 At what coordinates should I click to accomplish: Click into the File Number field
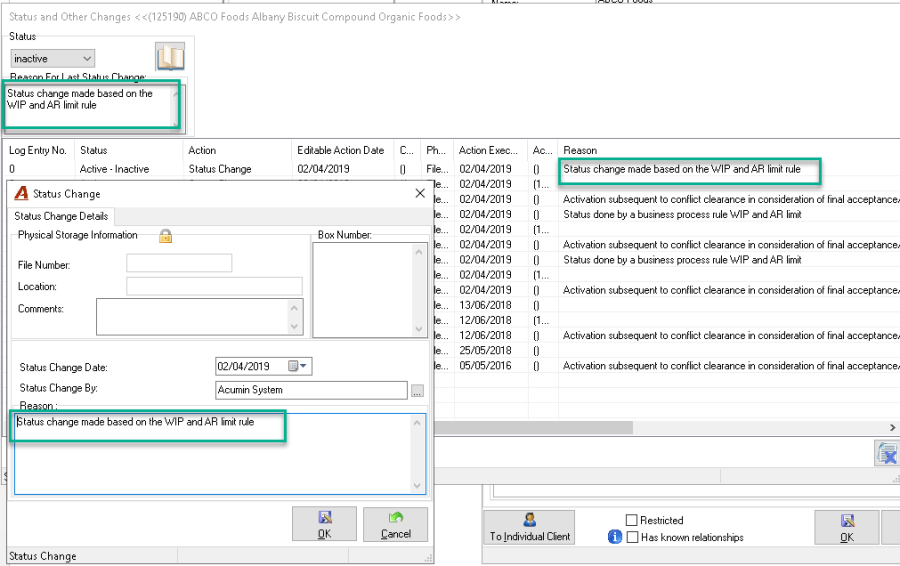179,263
